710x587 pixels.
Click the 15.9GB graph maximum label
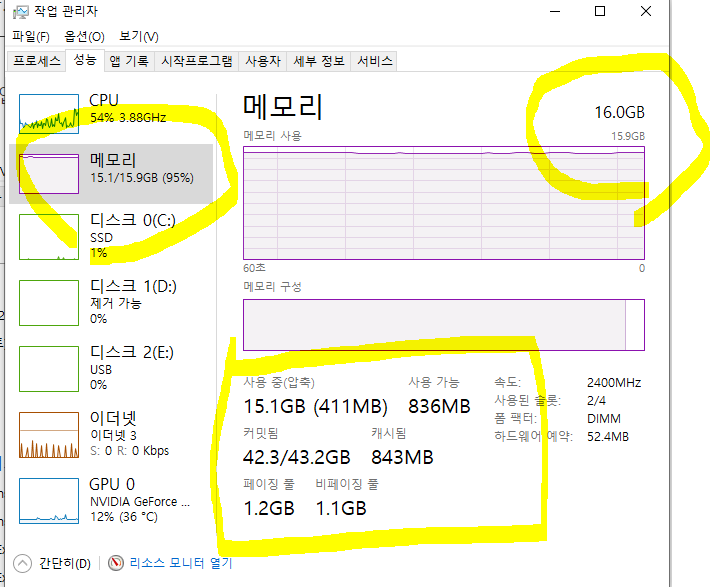click(x=628, y=136)
